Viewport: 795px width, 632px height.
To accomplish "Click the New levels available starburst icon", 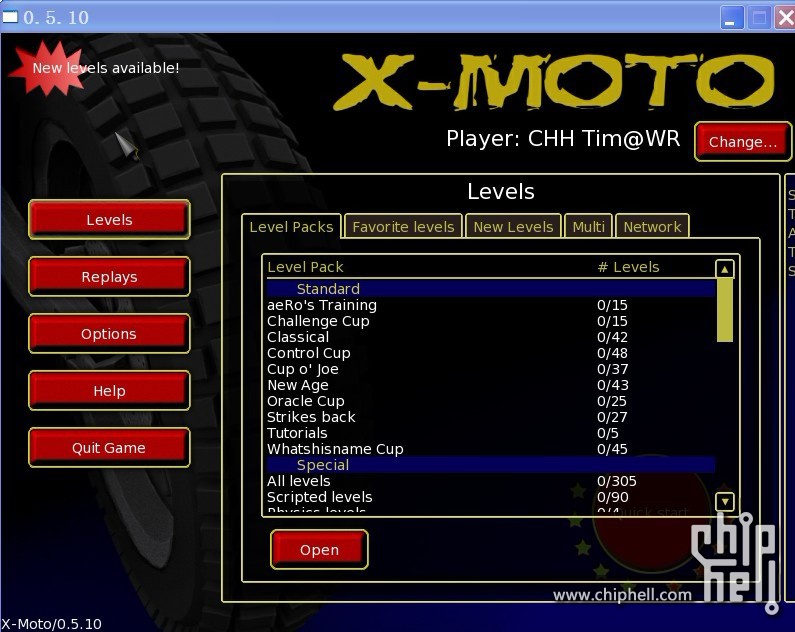I will 47,68.
